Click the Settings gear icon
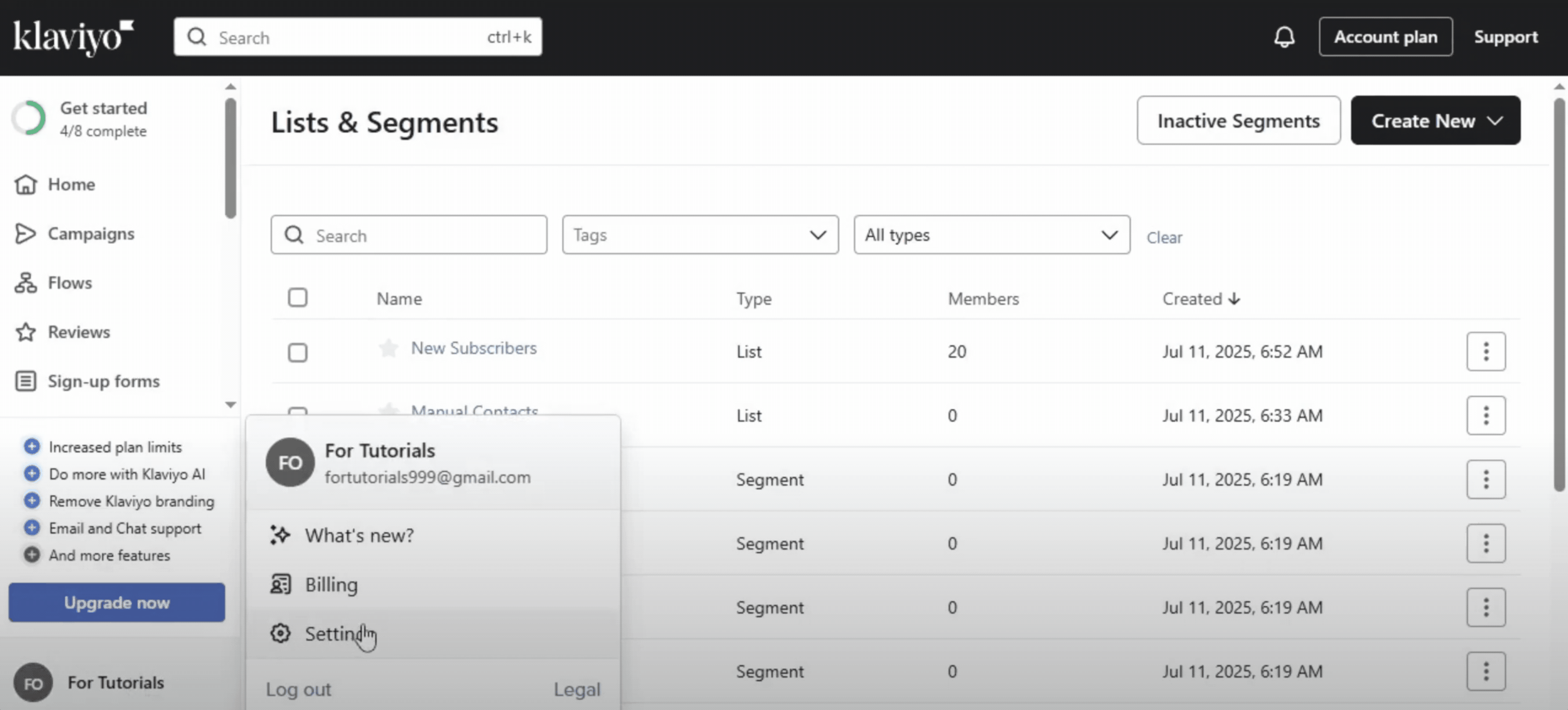The width and height of the screenshot is (1568, 710). [280, 634]
